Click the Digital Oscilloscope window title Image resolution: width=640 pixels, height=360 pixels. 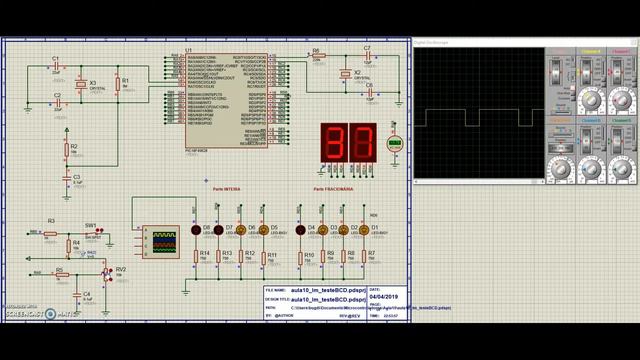coord(431,42)
